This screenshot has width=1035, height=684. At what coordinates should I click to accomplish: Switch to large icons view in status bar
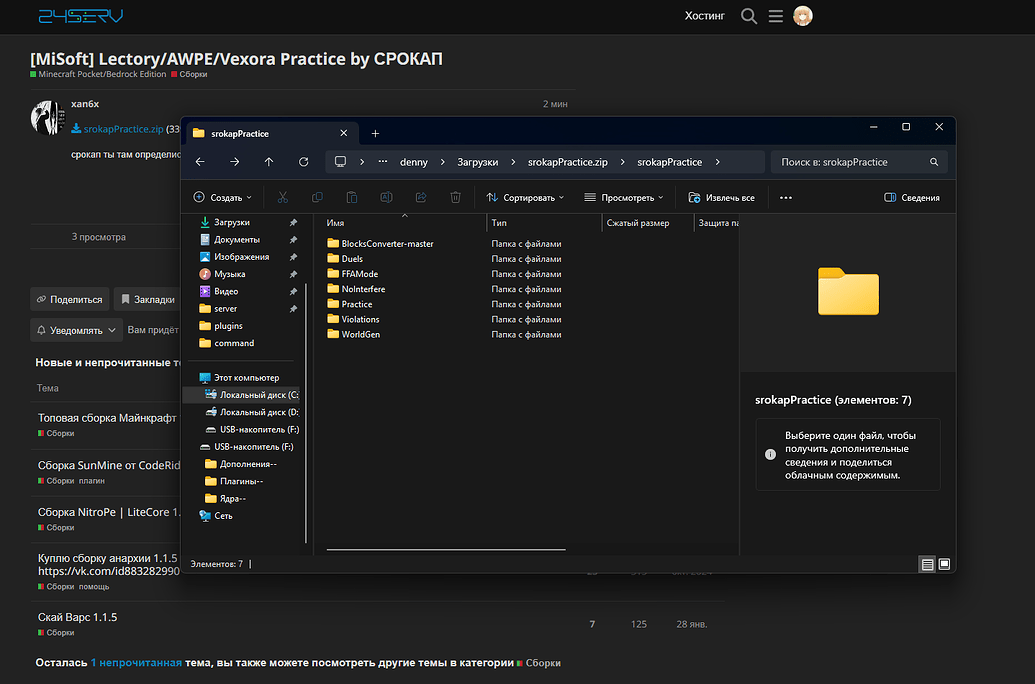pyautogui.click(x=944, y=564)
